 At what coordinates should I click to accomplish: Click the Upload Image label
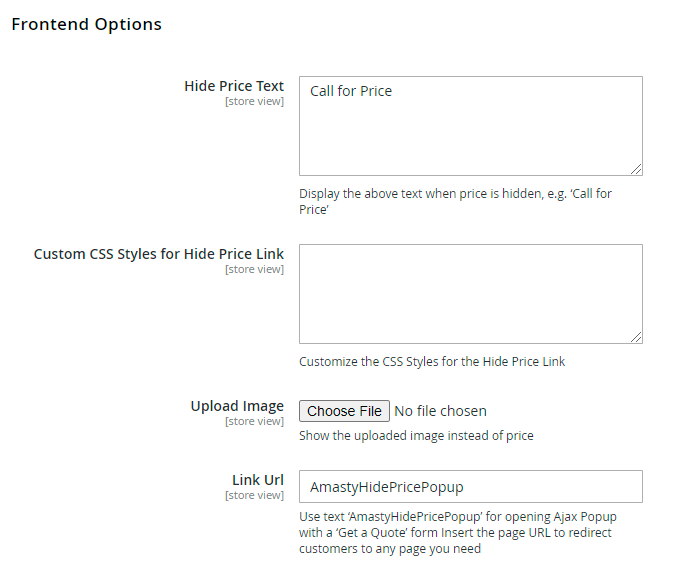point(237,406)
